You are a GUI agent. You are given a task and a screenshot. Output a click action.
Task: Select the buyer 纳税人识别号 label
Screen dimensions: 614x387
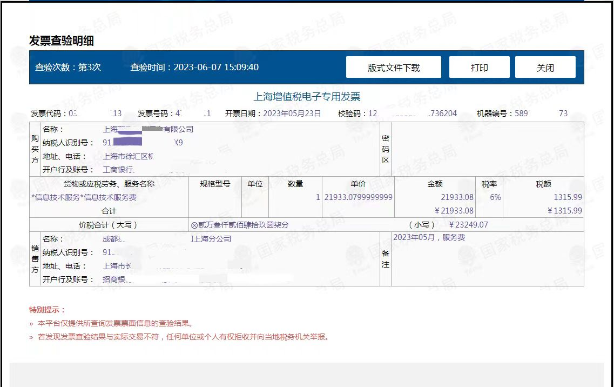(68, 143)
